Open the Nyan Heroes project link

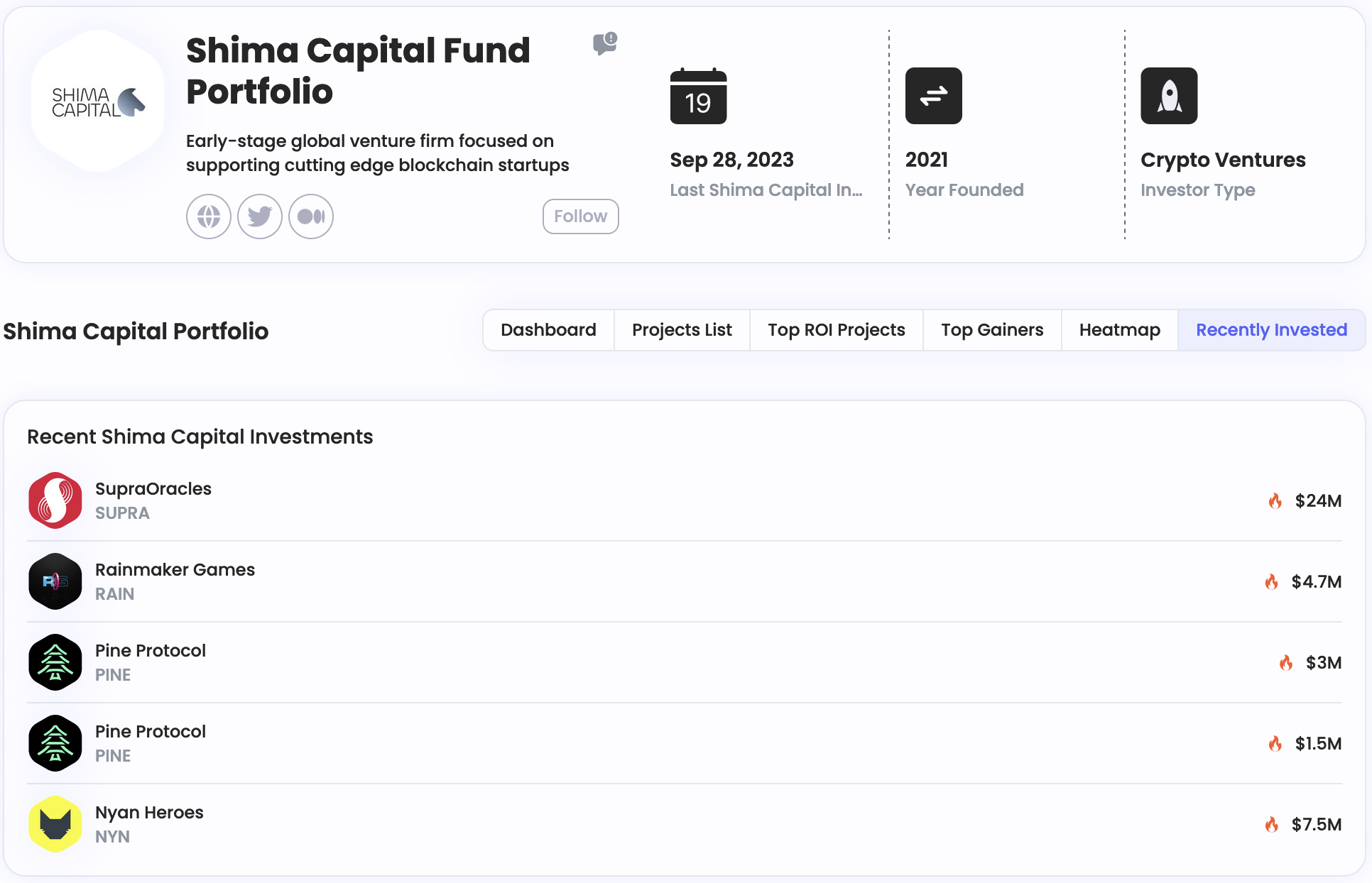pyautogui.click(x=149, y=813)
